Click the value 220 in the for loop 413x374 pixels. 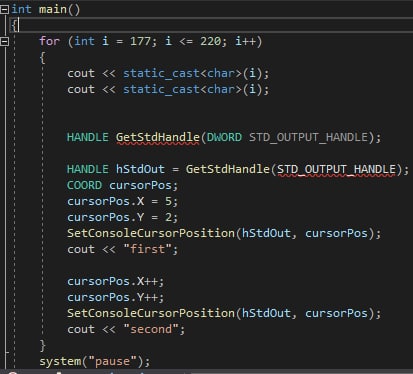(x=210, y=41)
